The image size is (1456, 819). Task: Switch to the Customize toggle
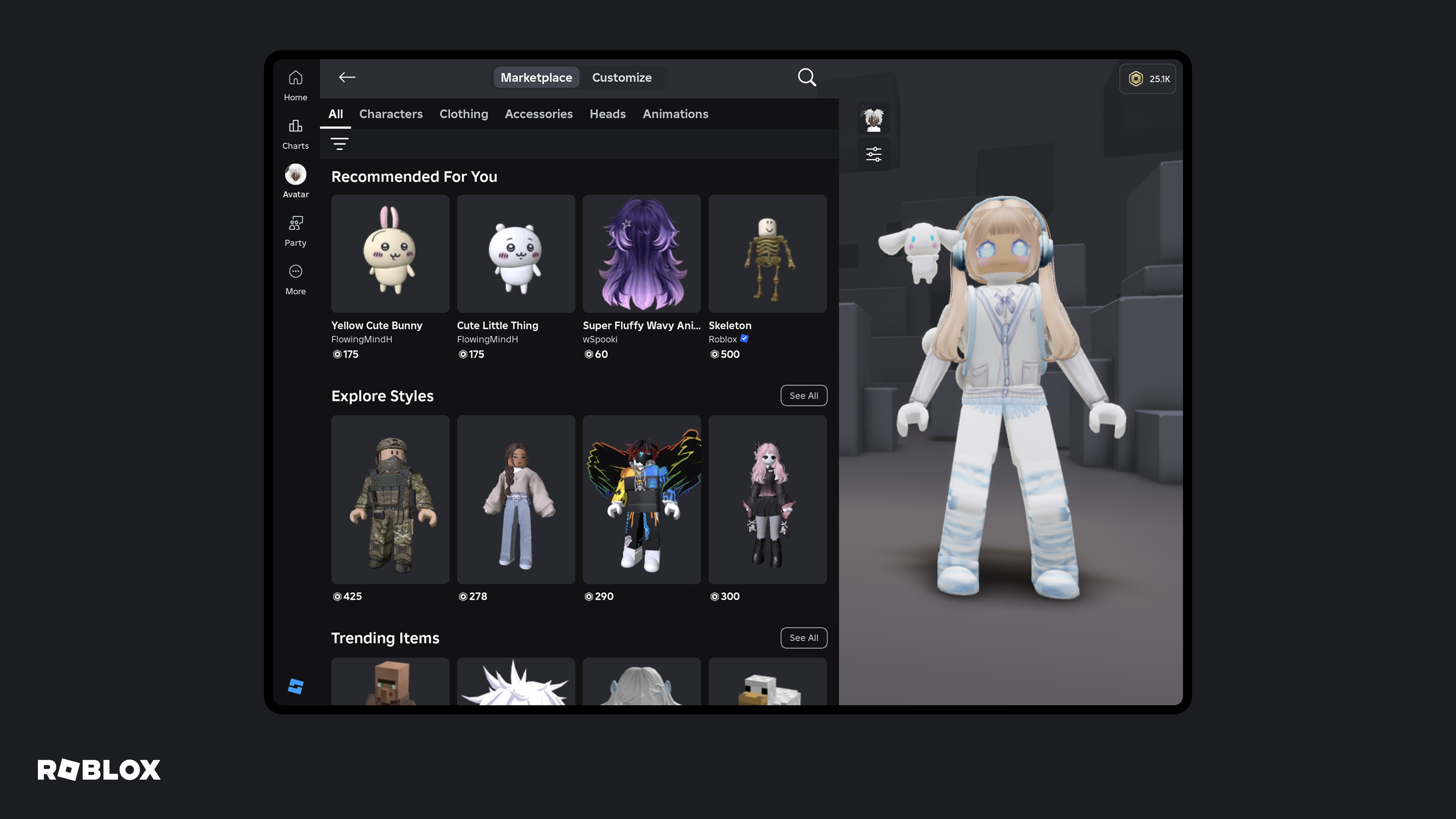pos(621,77)
